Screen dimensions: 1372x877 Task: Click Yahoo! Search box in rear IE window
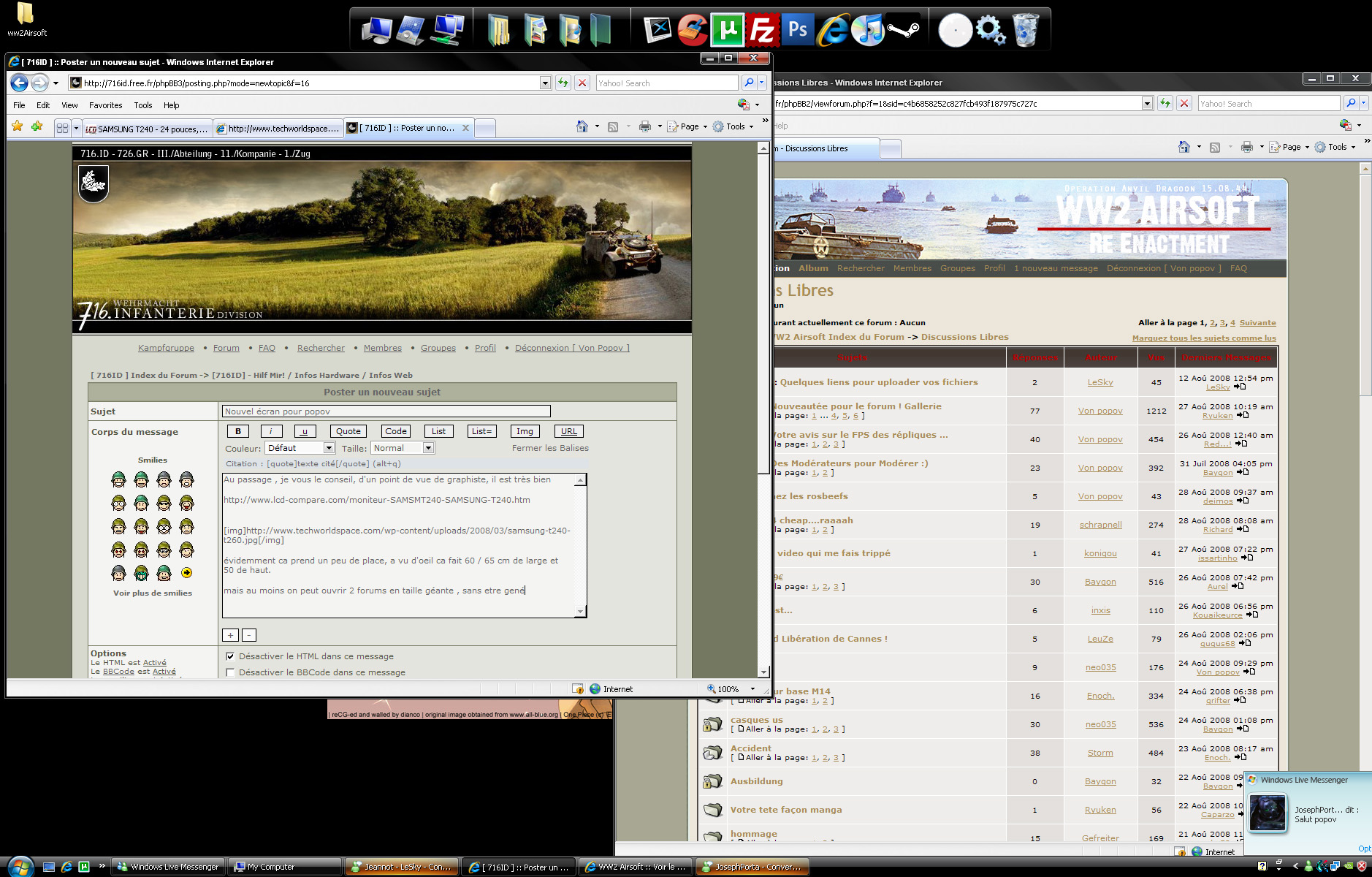tap(1268, 103)
